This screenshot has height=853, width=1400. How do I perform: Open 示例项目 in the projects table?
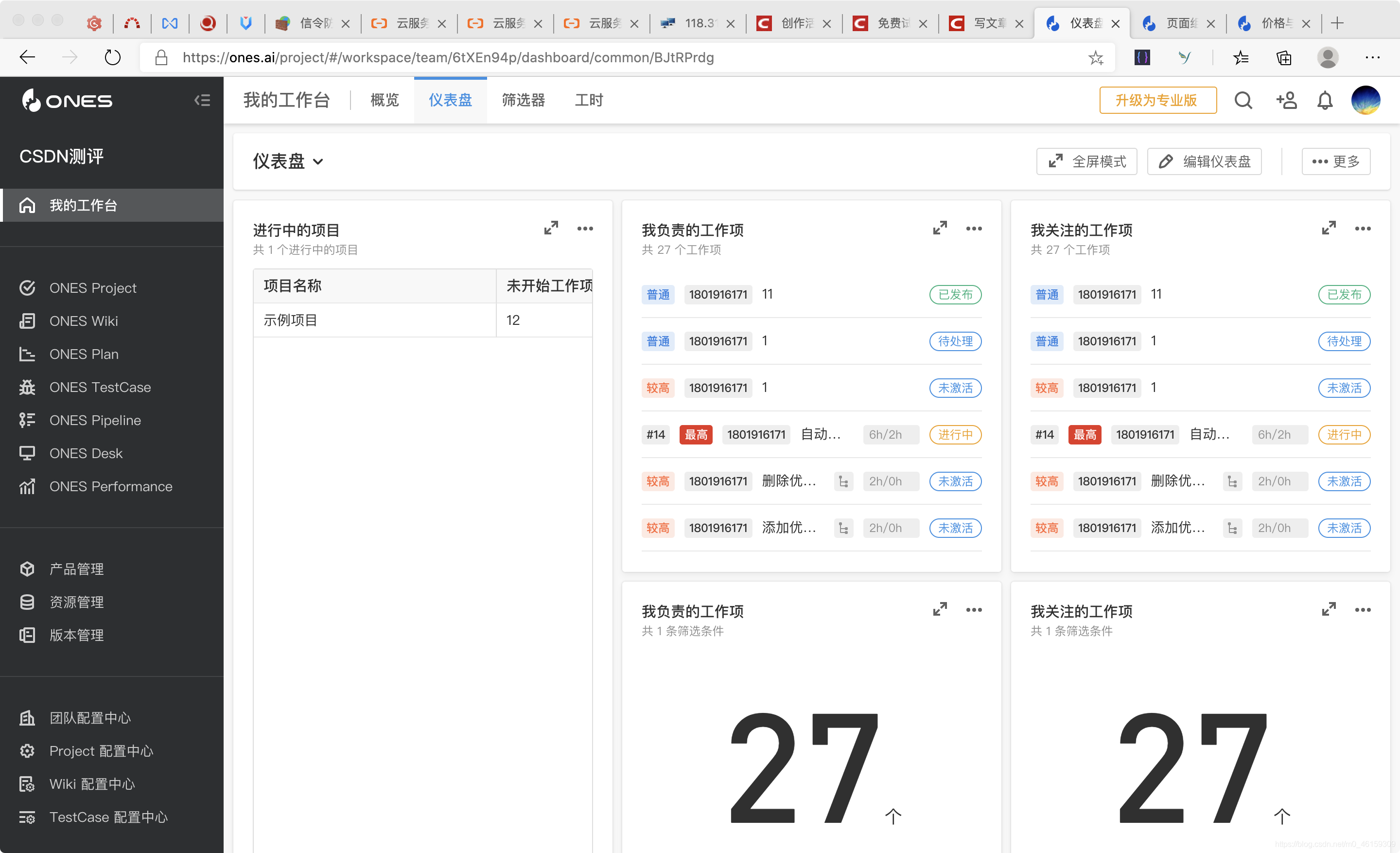pyautogui.click(x=290, y=320)
